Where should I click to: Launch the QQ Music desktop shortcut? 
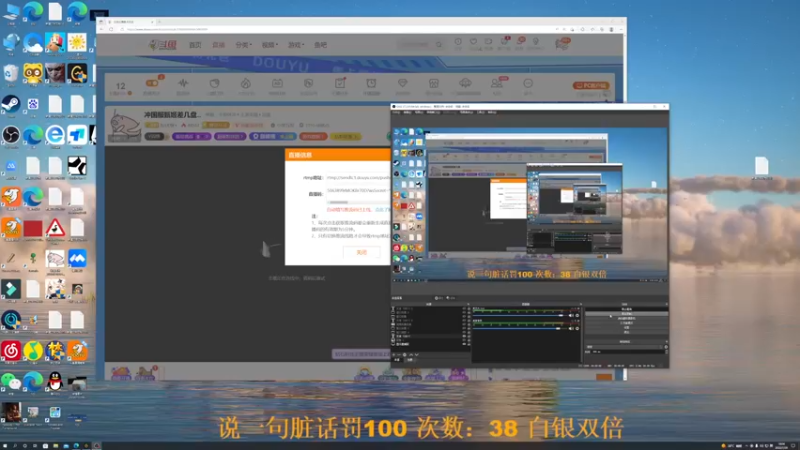33,351
